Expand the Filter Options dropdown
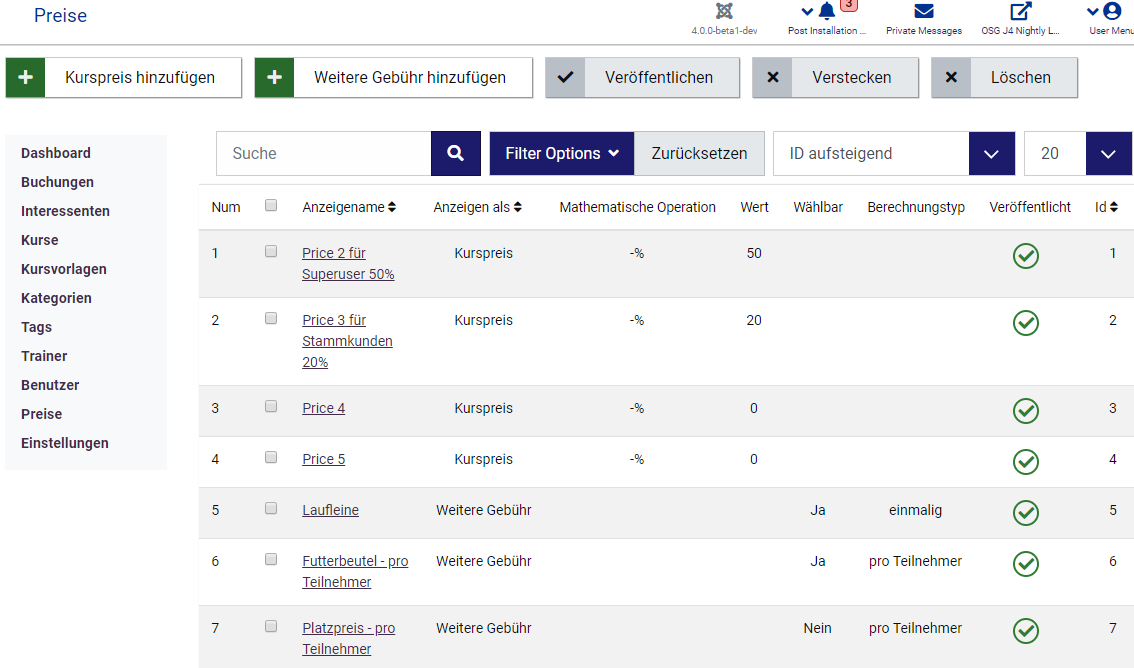 (x=561, y=154)
